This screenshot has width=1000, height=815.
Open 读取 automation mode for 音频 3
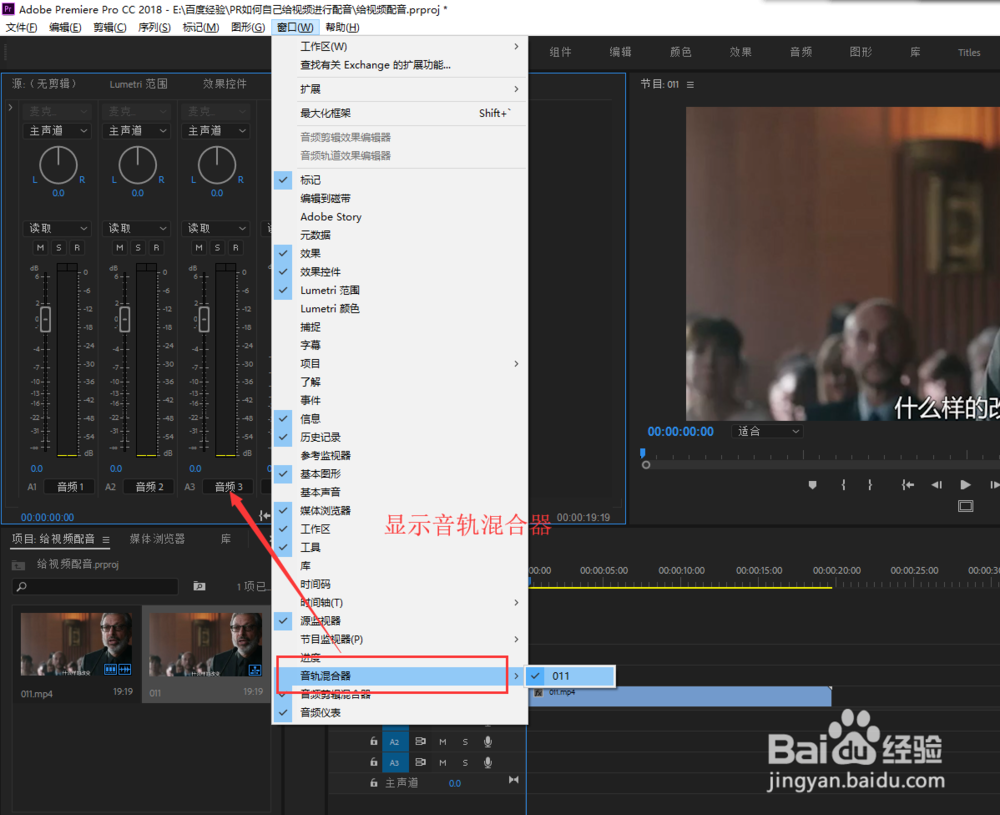(216, 228)
